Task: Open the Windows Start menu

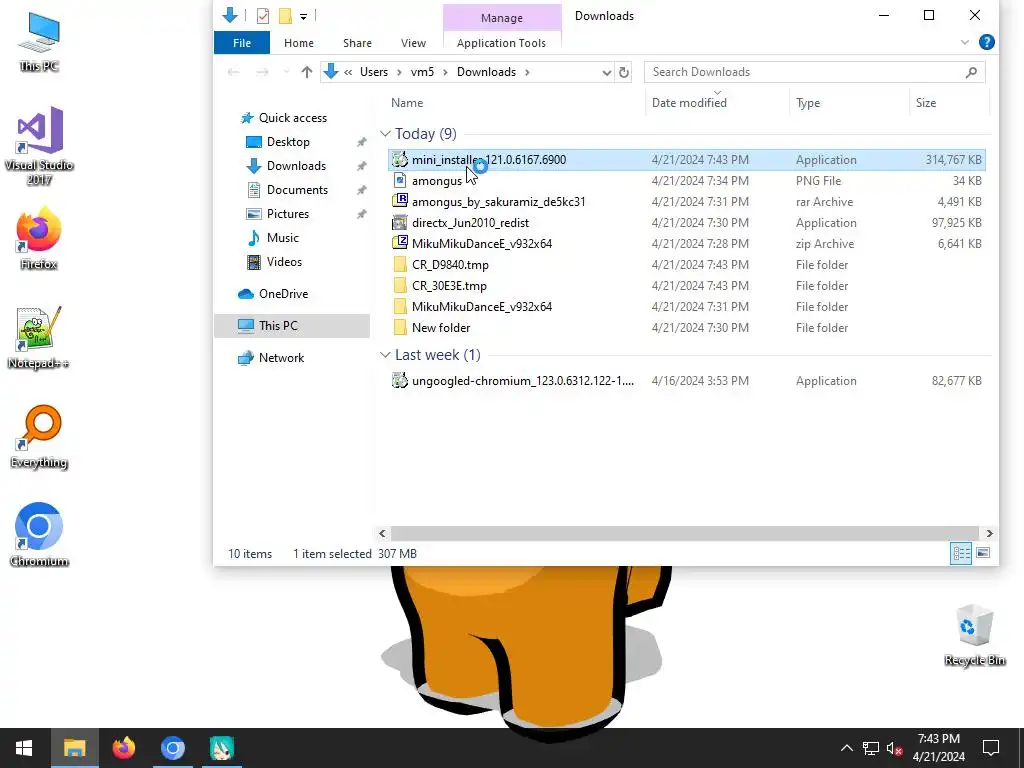Action: tap(24, 748)
